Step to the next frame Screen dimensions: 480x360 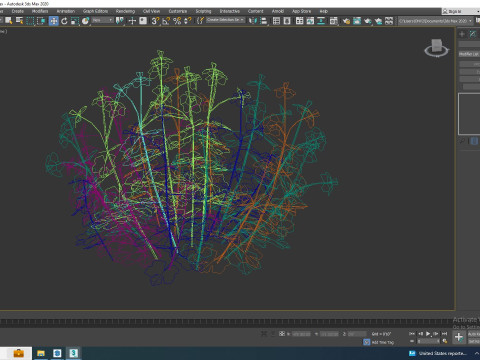coord(436,333)
